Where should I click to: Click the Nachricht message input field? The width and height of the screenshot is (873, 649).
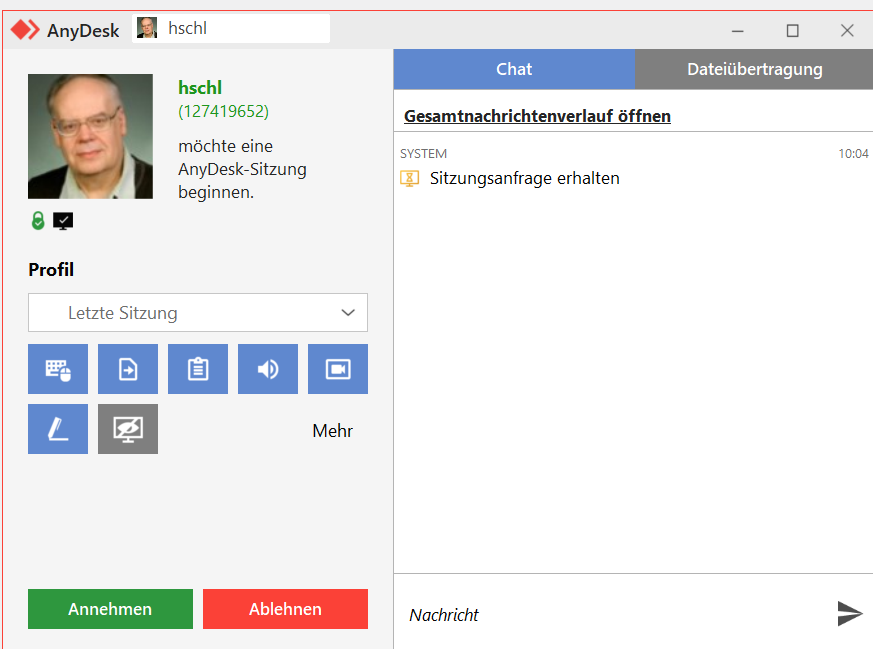(x=612, y=615)
